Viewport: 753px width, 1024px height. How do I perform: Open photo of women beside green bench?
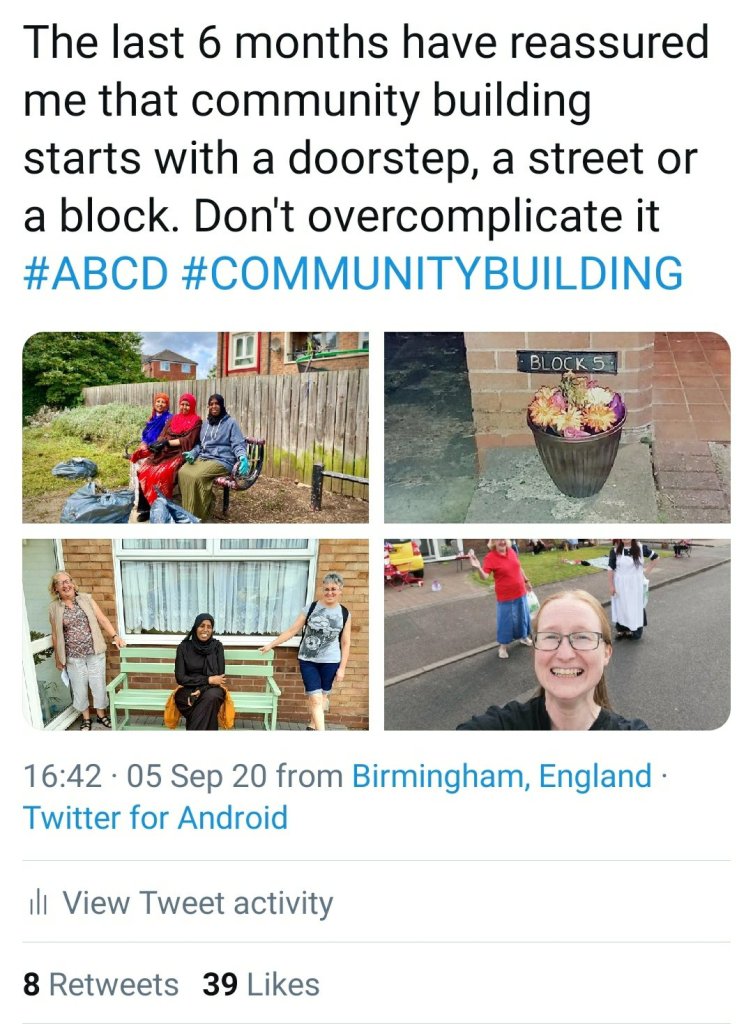[195, 634]
